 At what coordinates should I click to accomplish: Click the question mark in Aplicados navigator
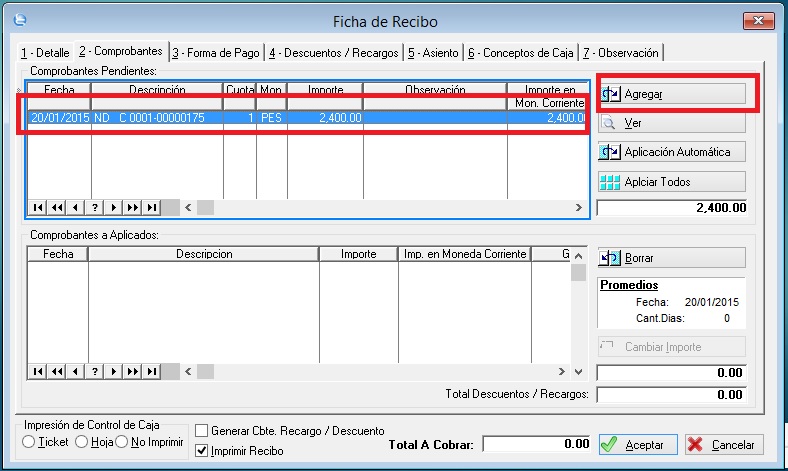tap(95, 371)
